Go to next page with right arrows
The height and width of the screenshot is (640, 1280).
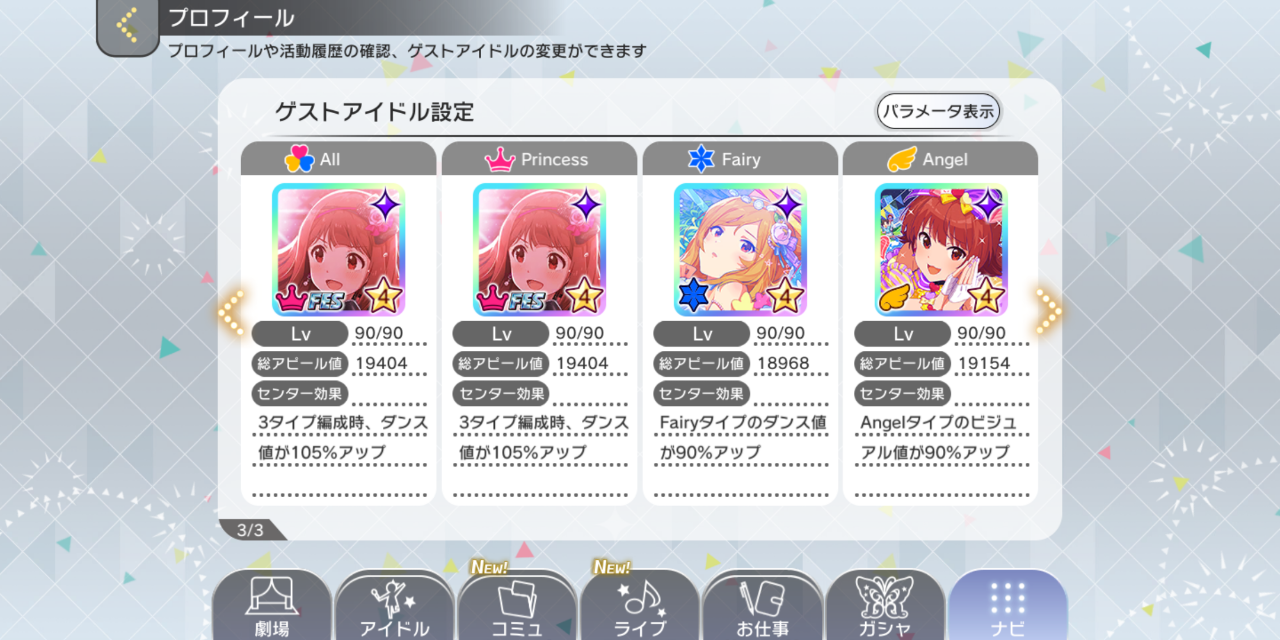(x=1049, y=313)
